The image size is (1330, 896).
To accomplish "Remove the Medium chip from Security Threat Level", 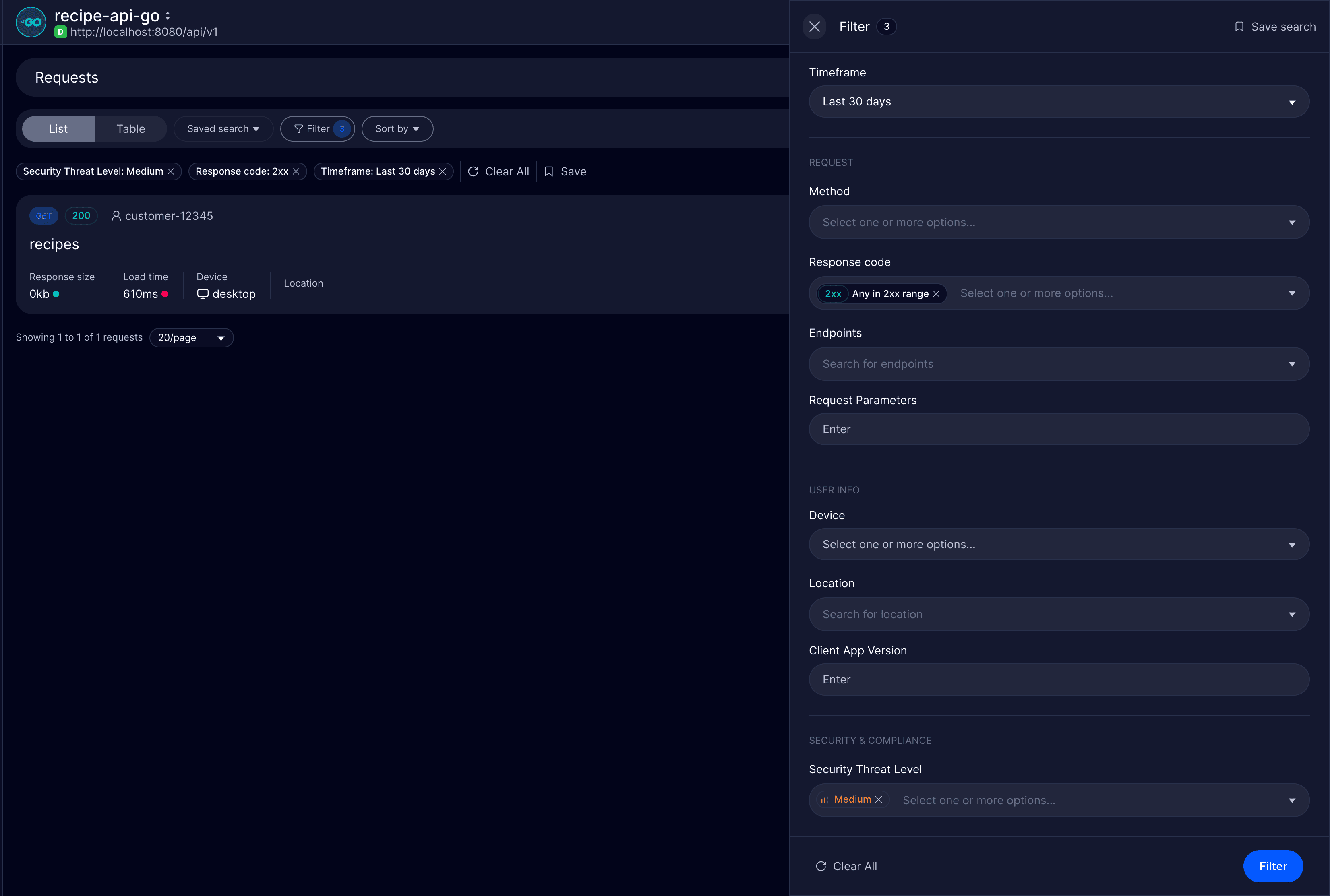I will click(879, 799).
